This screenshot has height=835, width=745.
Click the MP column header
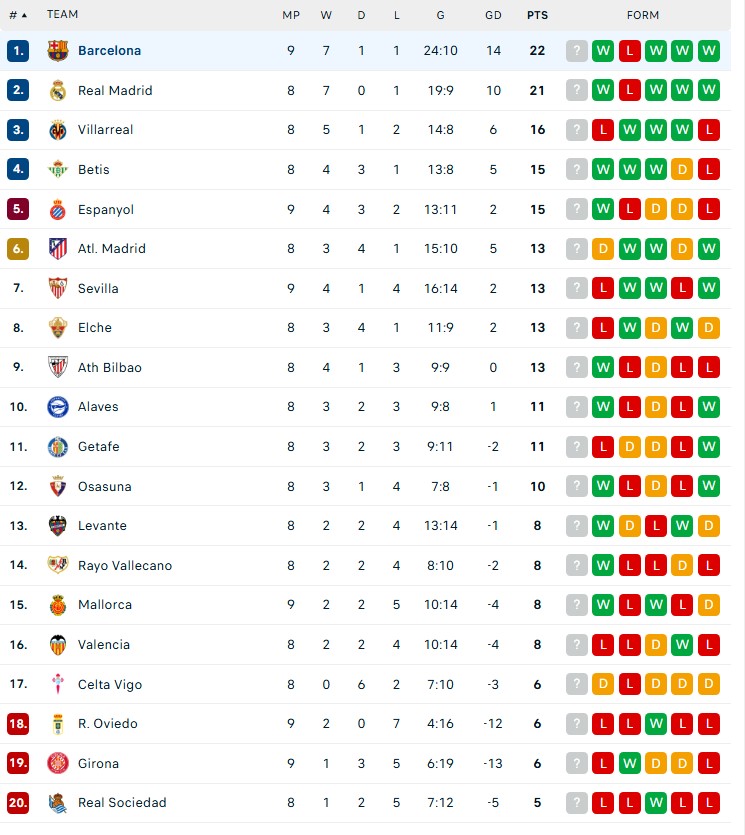pyautogui.click(x=291, y=15)
